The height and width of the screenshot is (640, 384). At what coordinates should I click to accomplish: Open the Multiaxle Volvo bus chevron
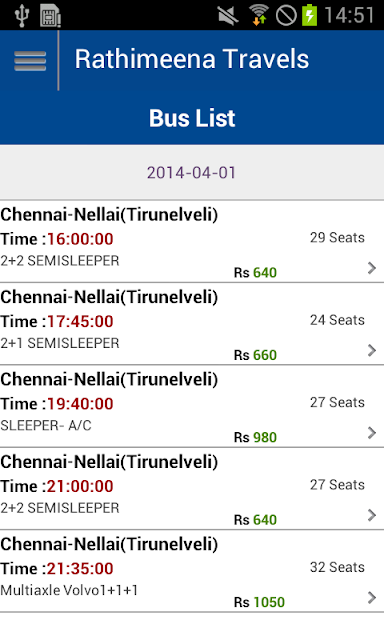pyautogui.click(x=371, y=598)
